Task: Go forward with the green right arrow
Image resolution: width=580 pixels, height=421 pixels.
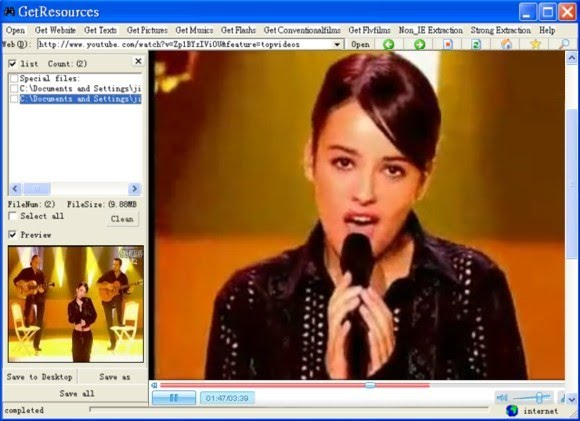Action: click(419, 44)
